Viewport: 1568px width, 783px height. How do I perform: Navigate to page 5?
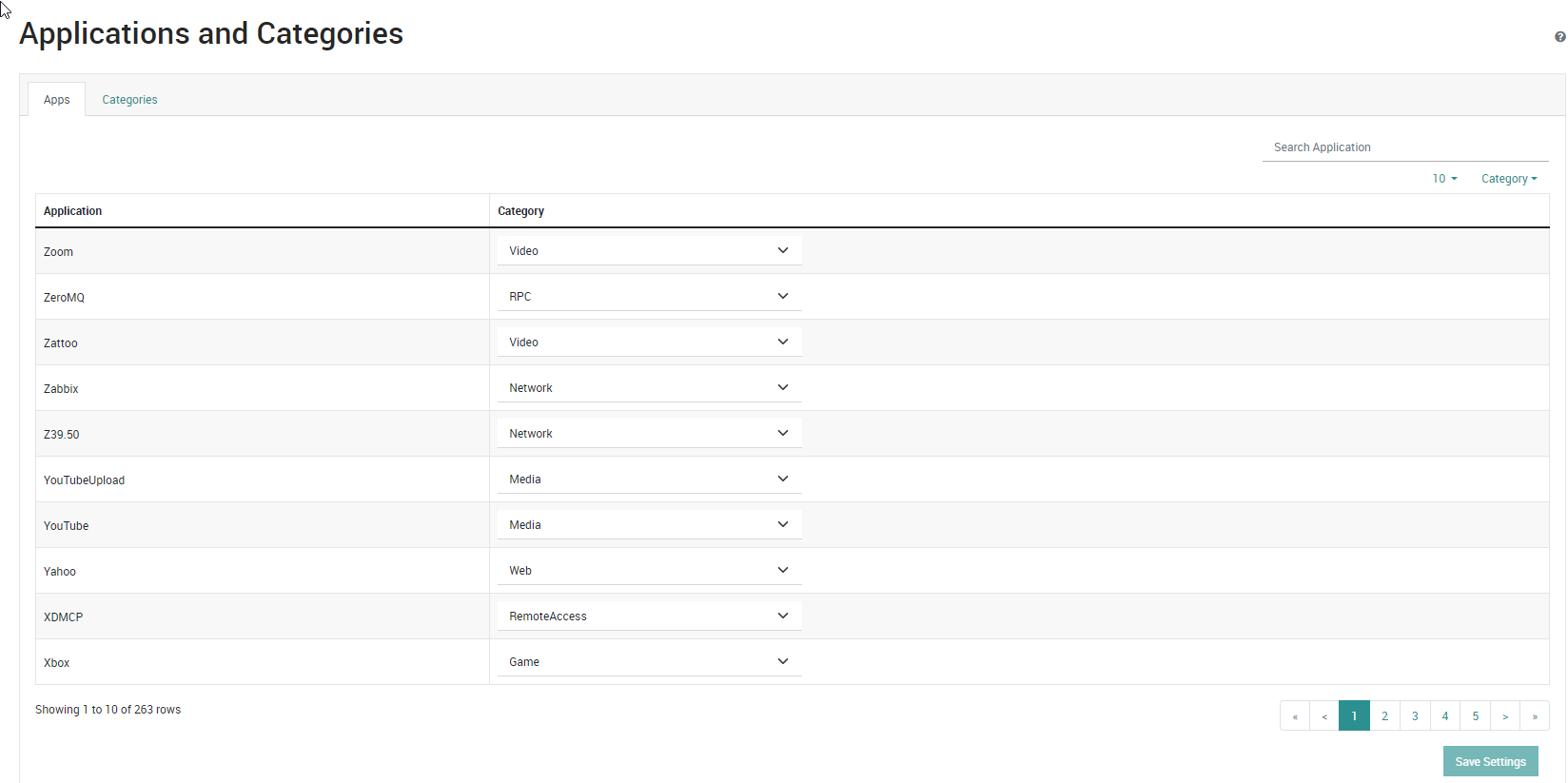pos(1475,716)
